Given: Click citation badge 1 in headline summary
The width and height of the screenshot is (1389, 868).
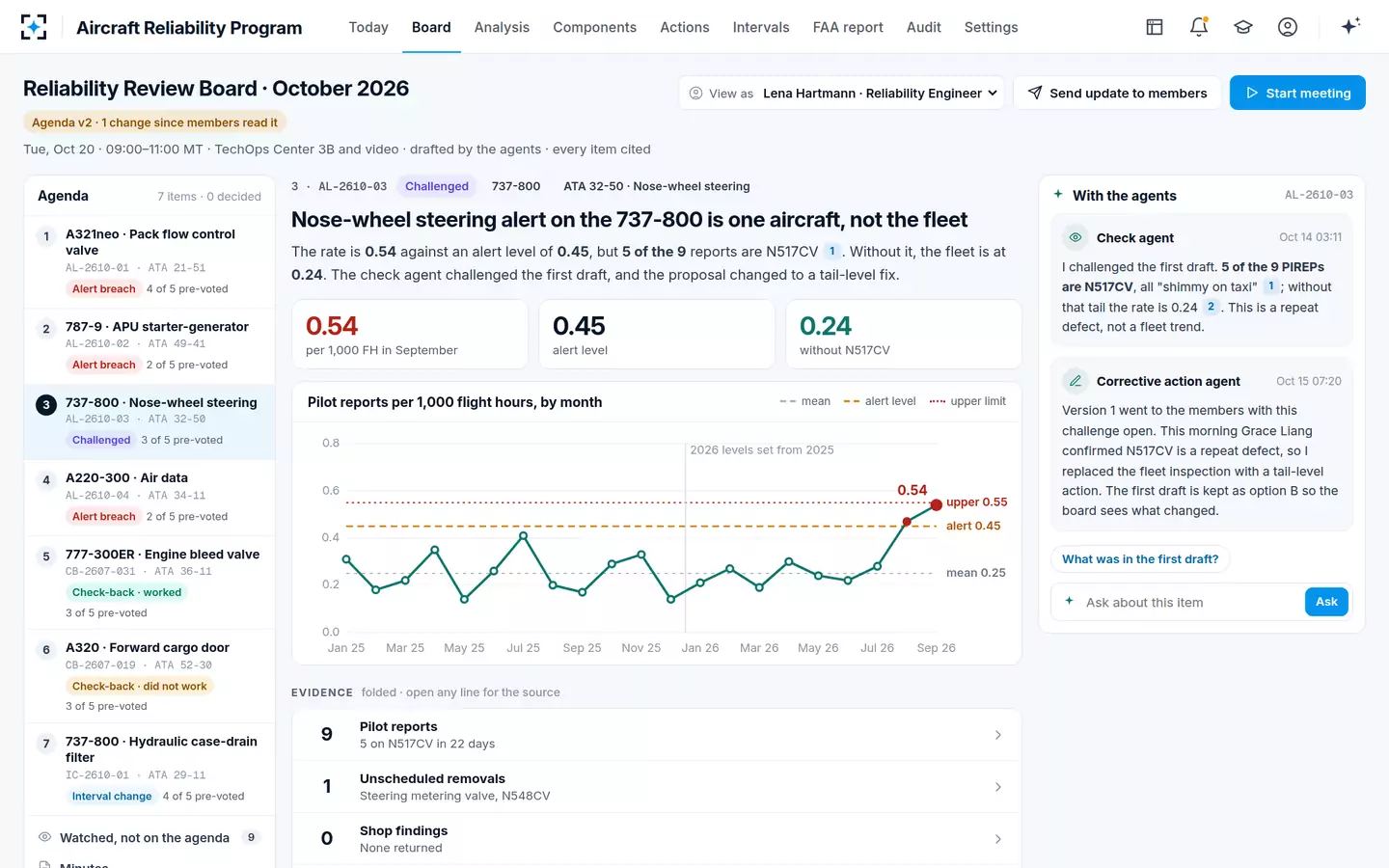Looking at the screenshot, I should click(x=831, y=252).
